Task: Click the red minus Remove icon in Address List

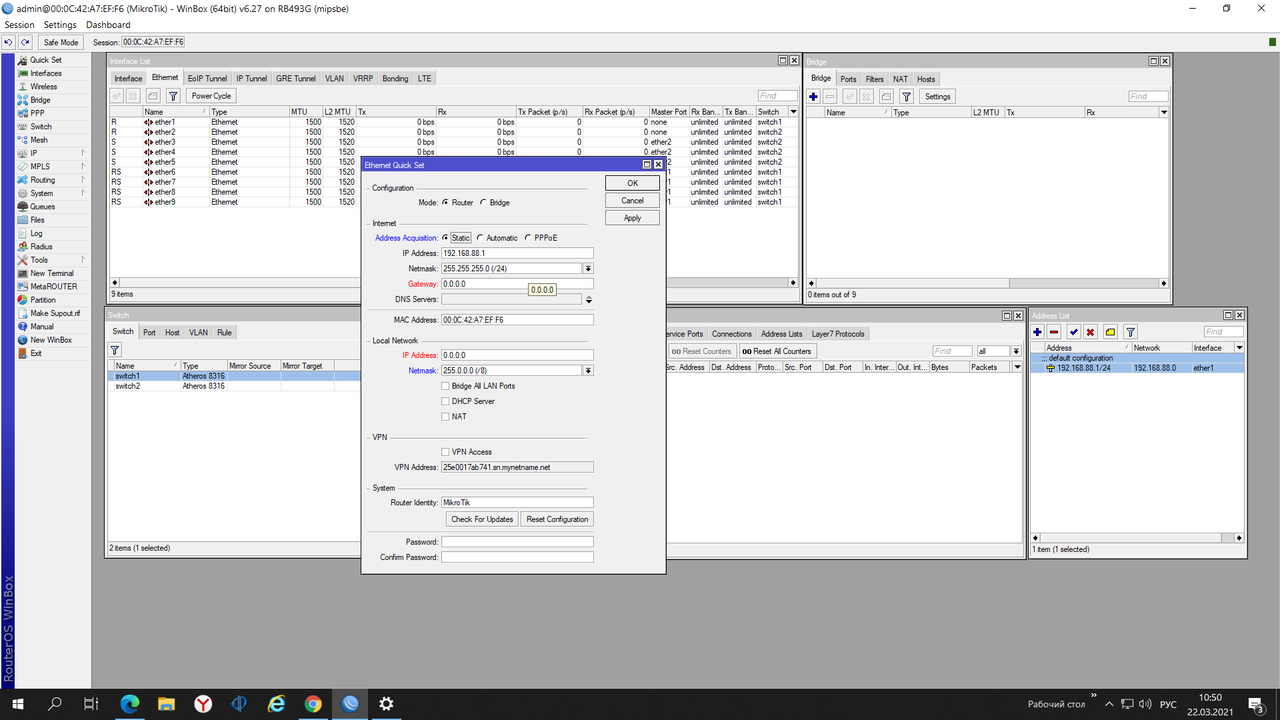Action: point(1054,332)
